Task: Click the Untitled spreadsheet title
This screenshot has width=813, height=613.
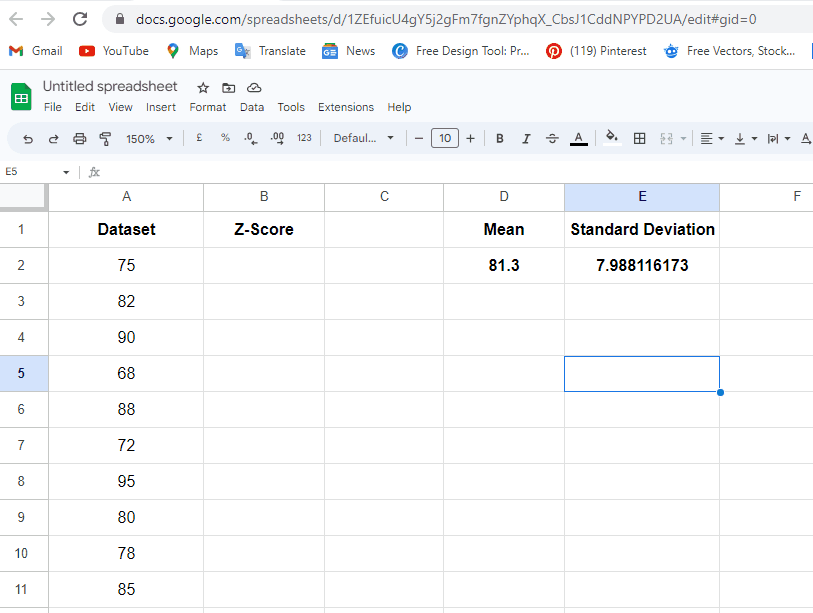Action: click(x=110, y=86)
